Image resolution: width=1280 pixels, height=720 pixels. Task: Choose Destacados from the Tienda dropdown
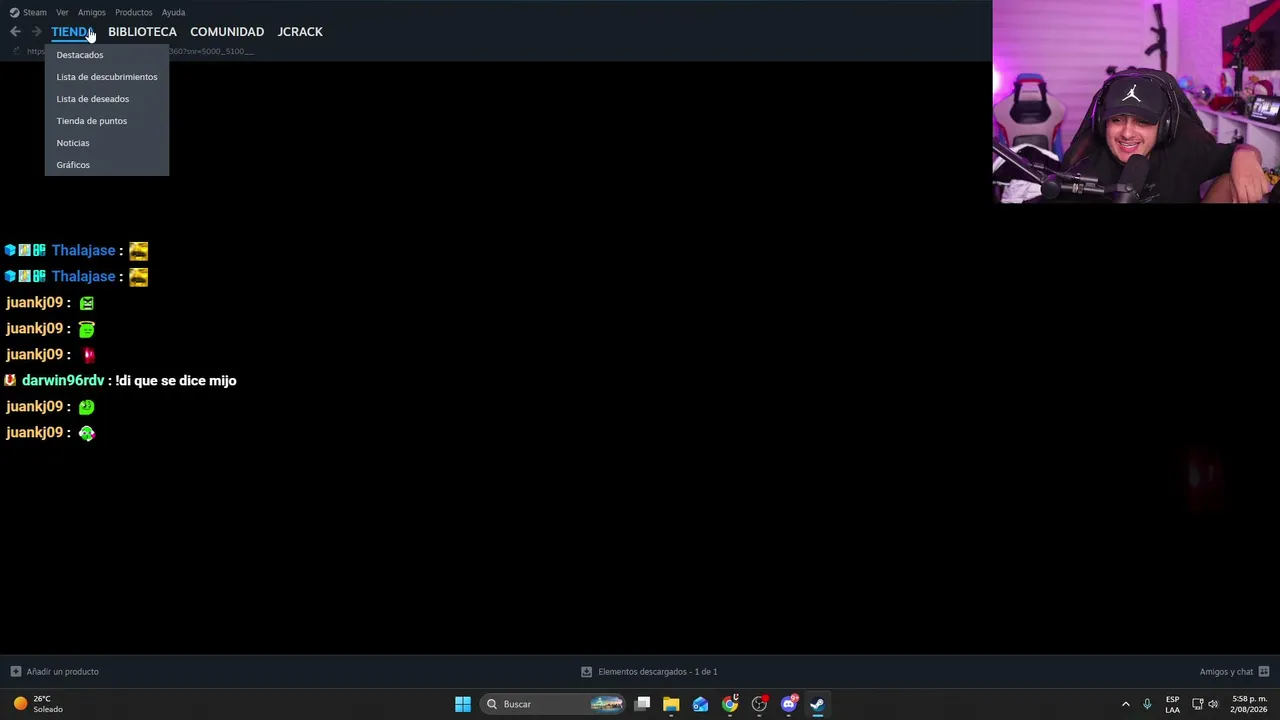coord(107,55)
